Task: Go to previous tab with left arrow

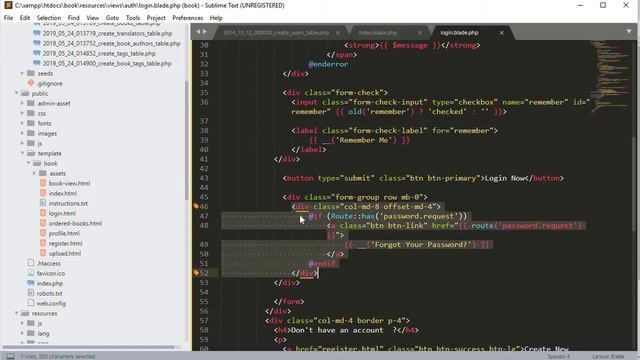Action: [198, 32]
